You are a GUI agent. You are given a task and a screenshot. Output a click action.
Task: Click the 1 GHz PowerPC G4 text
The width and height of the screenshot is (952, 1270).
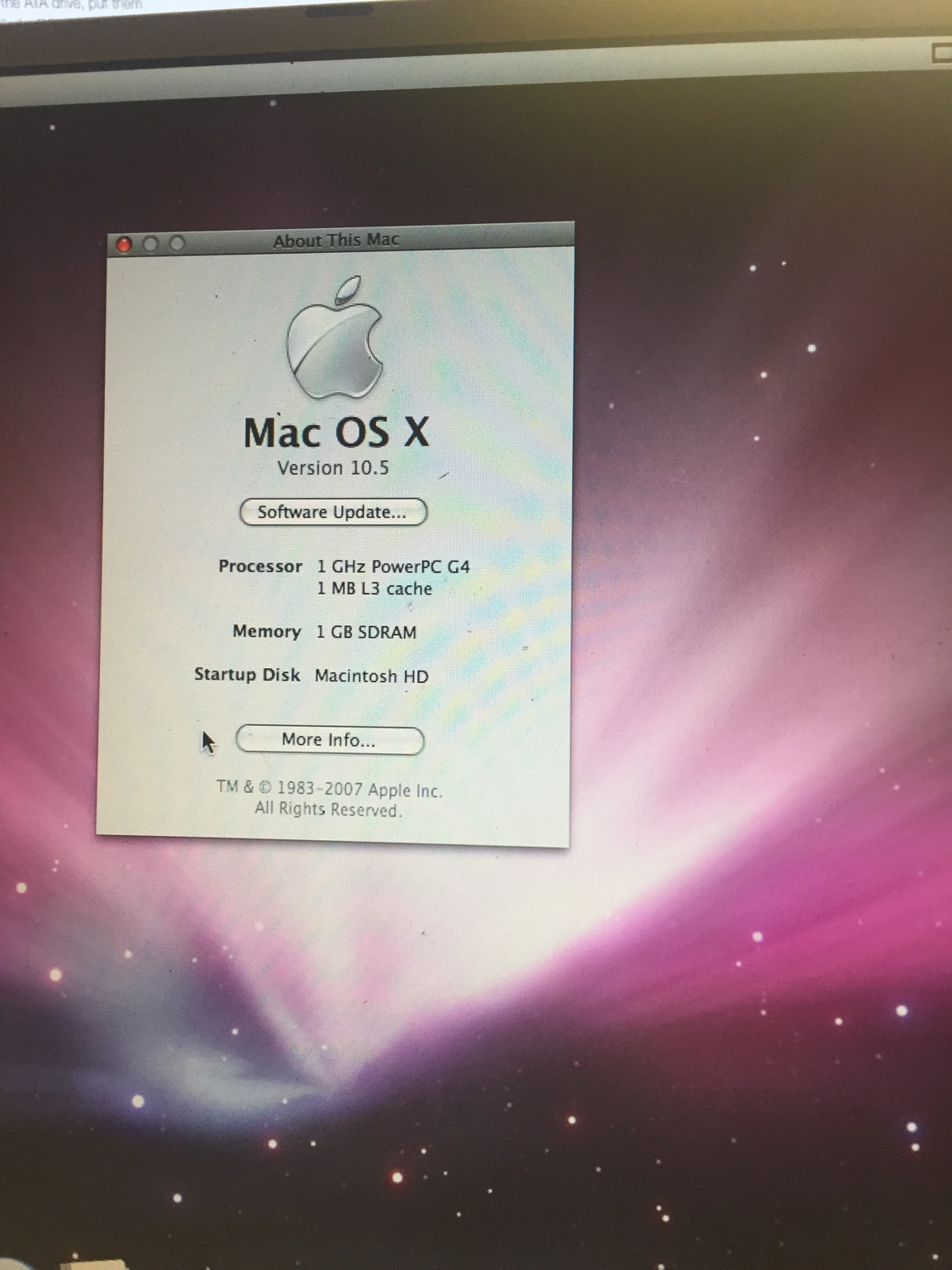(393, 566)
